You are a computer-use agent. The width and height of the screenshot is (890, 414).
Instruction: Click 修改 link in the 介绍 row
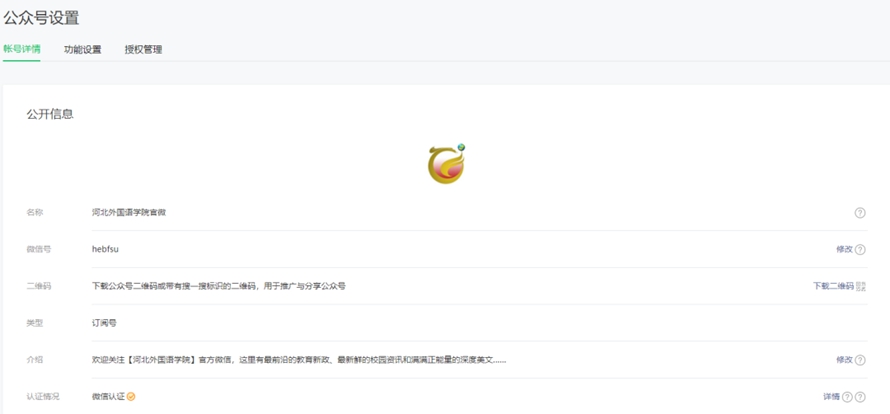pyautogui.click(x=844, y=360)
